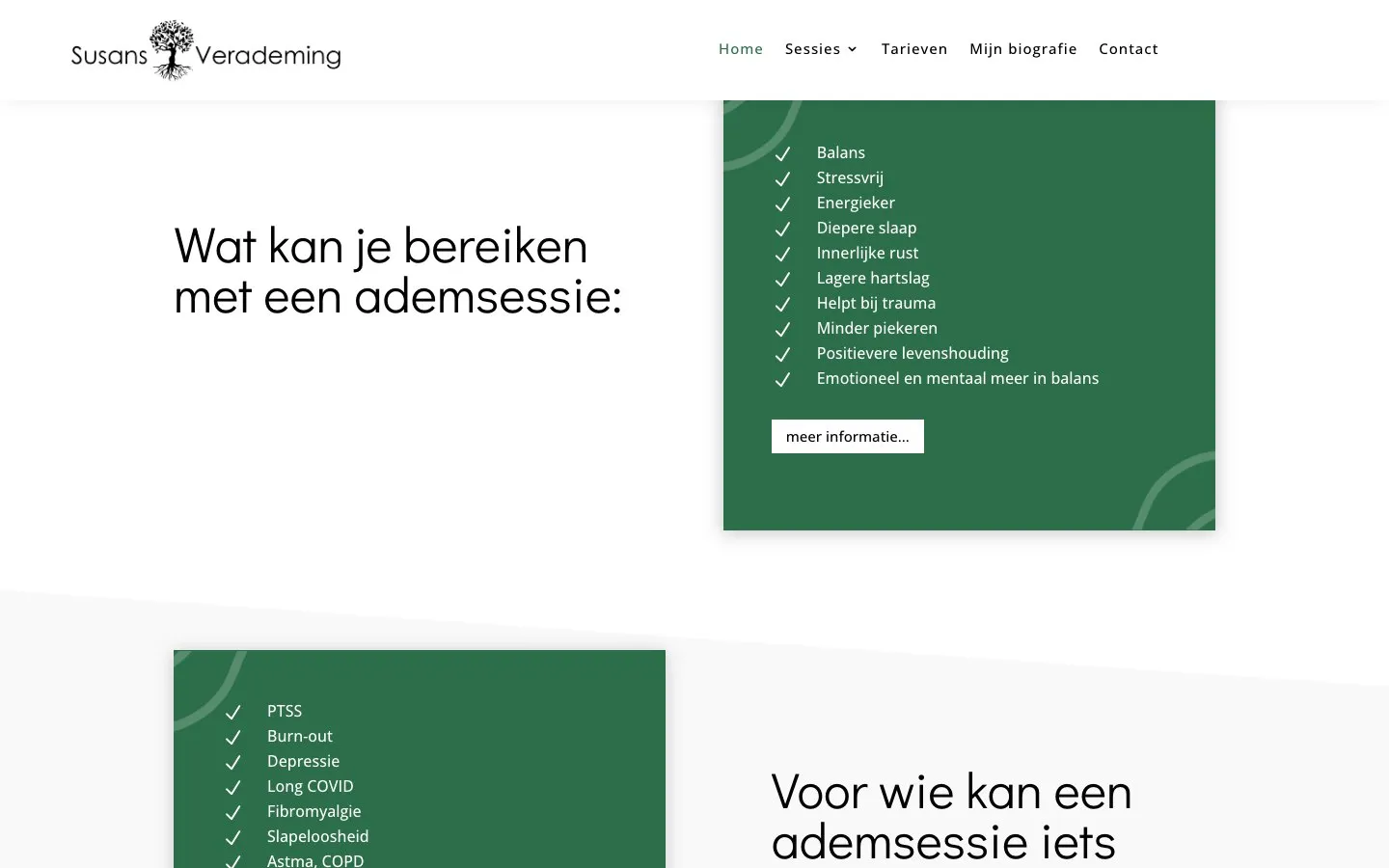The width and height of the screenshot is (1389, 868).
Task: Select Emotioneel en mentaal meer in balans text
Action: pos(958,378)
